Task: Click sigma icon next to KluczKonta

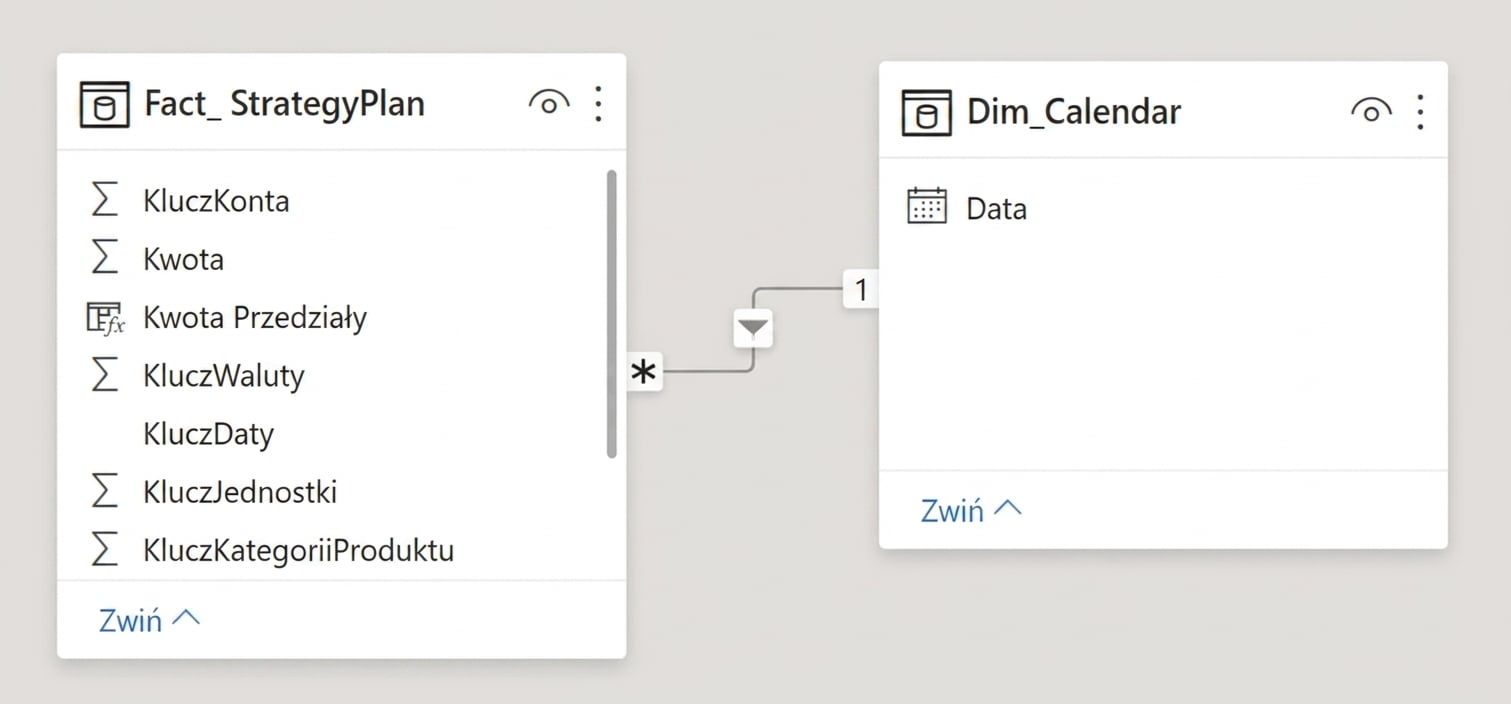Action: [104, 200]
